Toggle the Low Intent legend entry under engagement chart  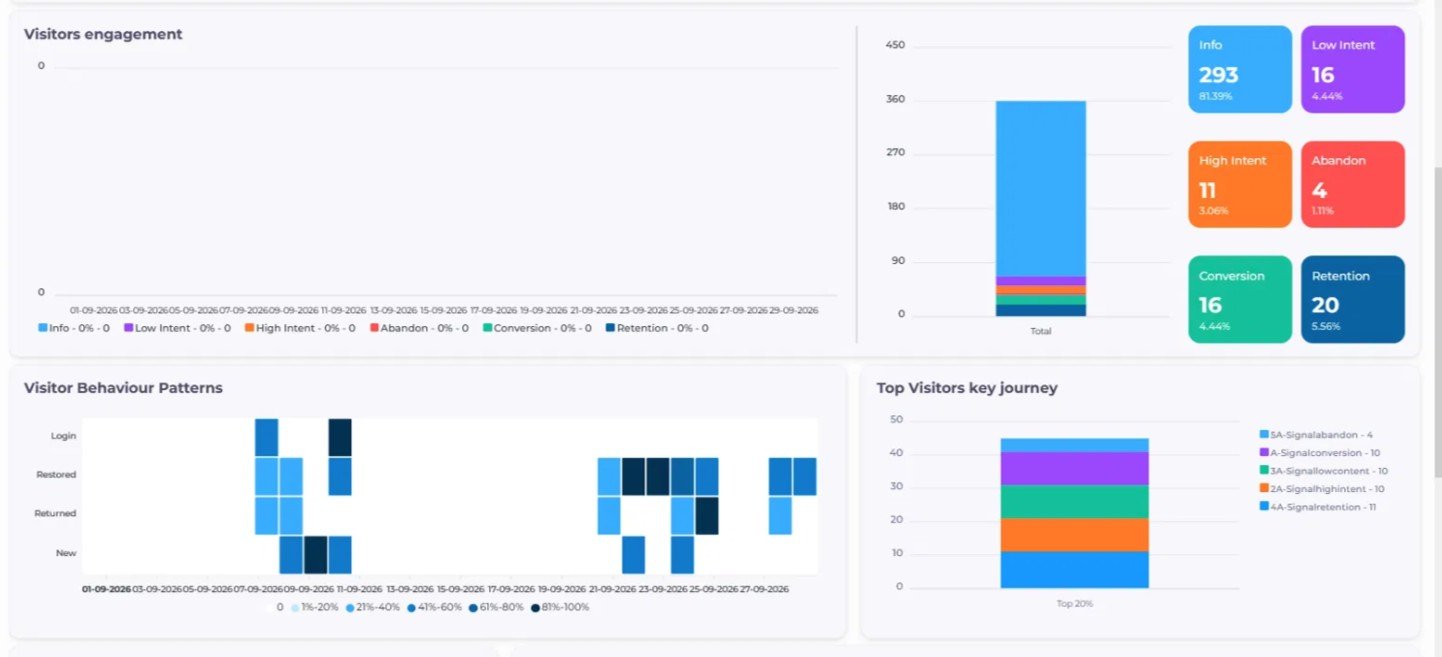point(177,328)
